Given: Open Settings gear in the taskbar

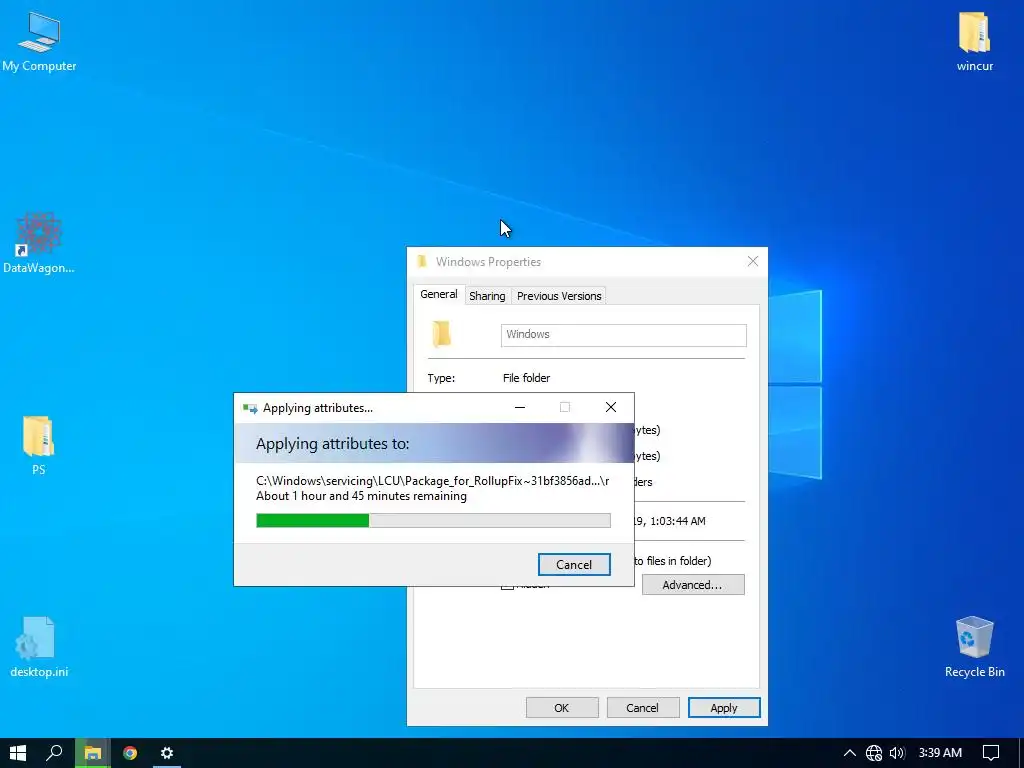Looking at the screenshot, I should coord(167,753).
